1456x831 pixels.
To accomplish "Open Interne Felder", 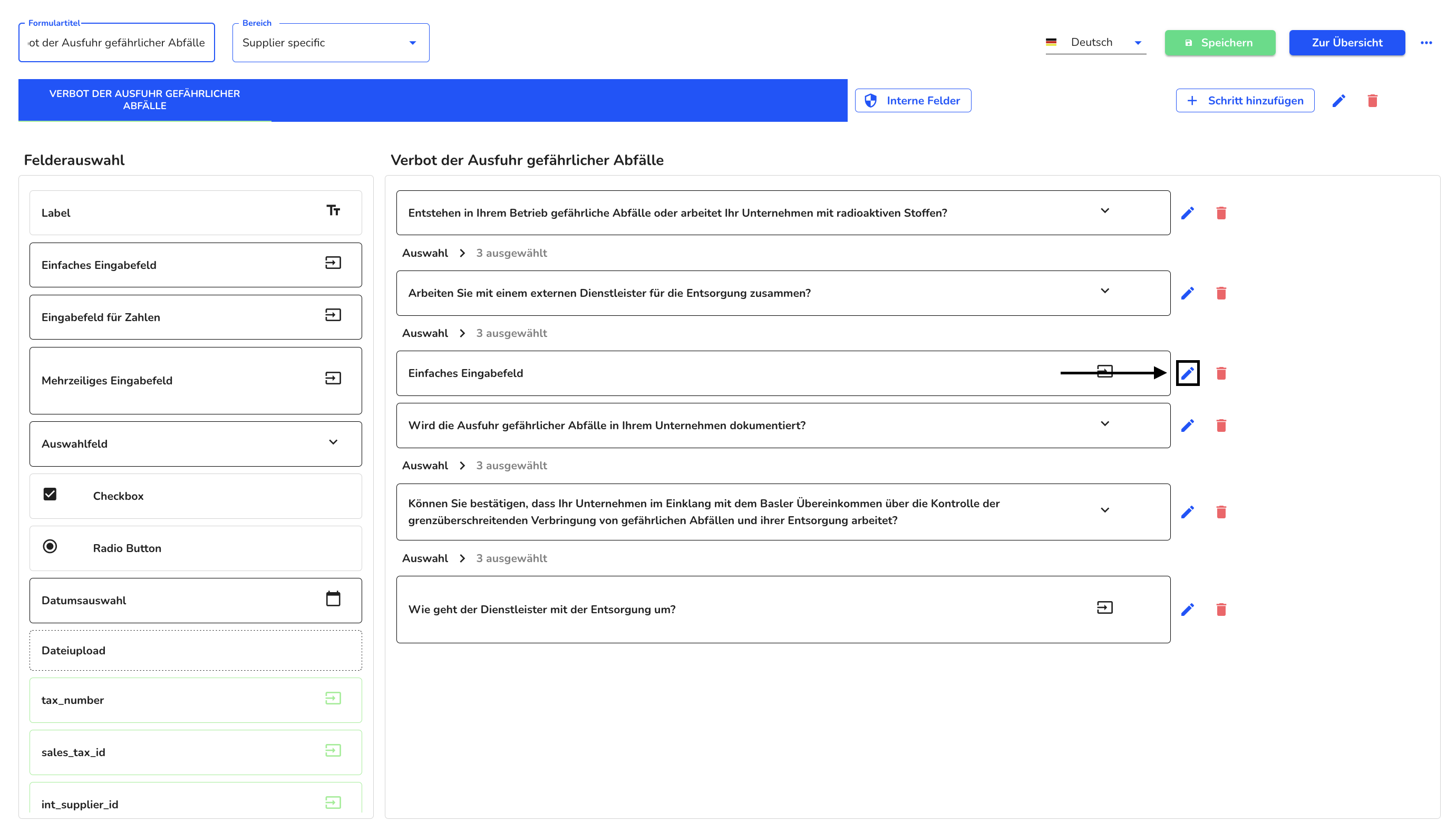I will click(913, 101).
